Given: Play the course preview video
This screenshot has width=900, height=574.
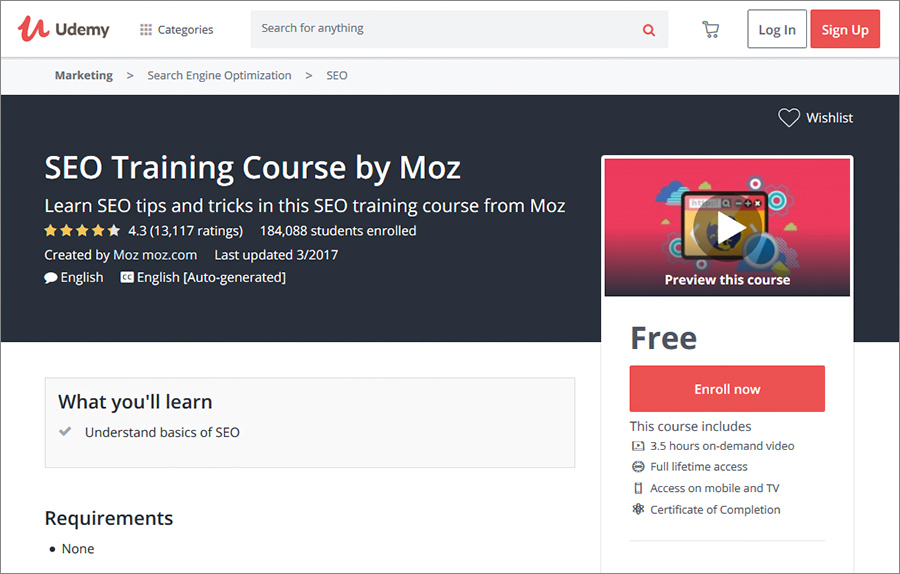Looking at the screenshot, I should [x=727, y=228].
